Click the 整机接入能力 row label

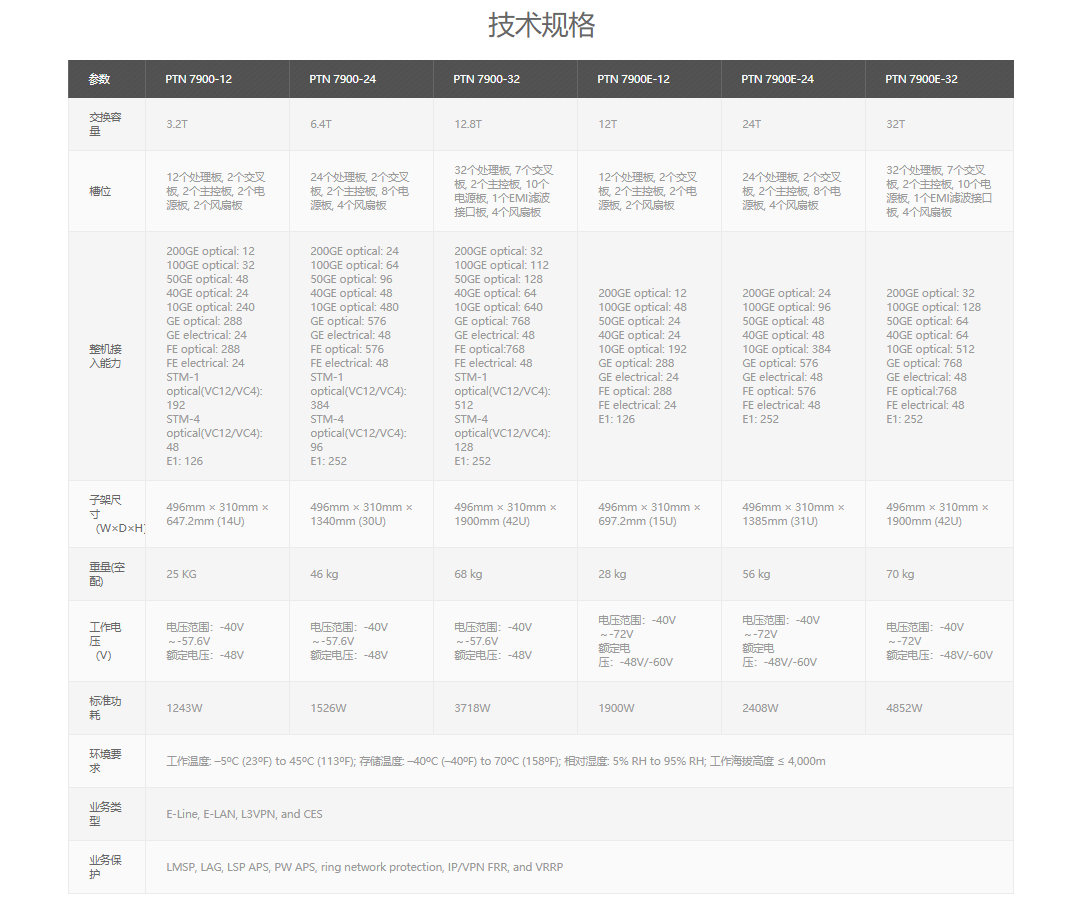106,356
